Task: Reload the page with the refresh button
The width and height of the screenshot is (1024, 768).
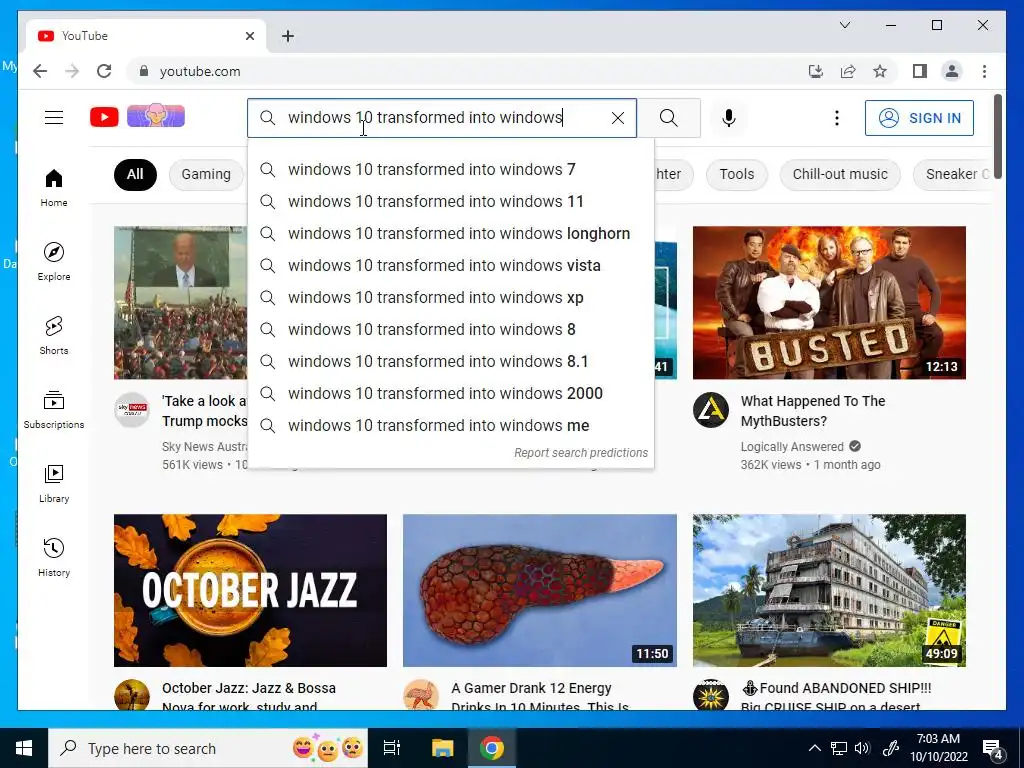Action: (104, 71)
